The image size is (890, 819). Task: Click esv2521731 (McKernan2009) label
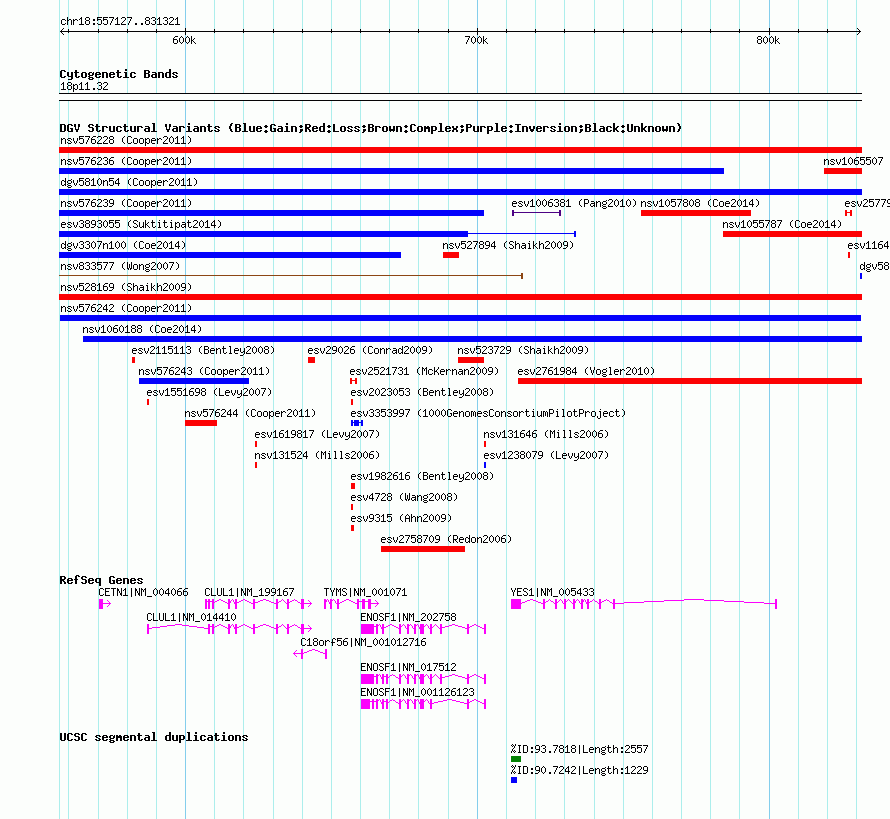point(424,371)
